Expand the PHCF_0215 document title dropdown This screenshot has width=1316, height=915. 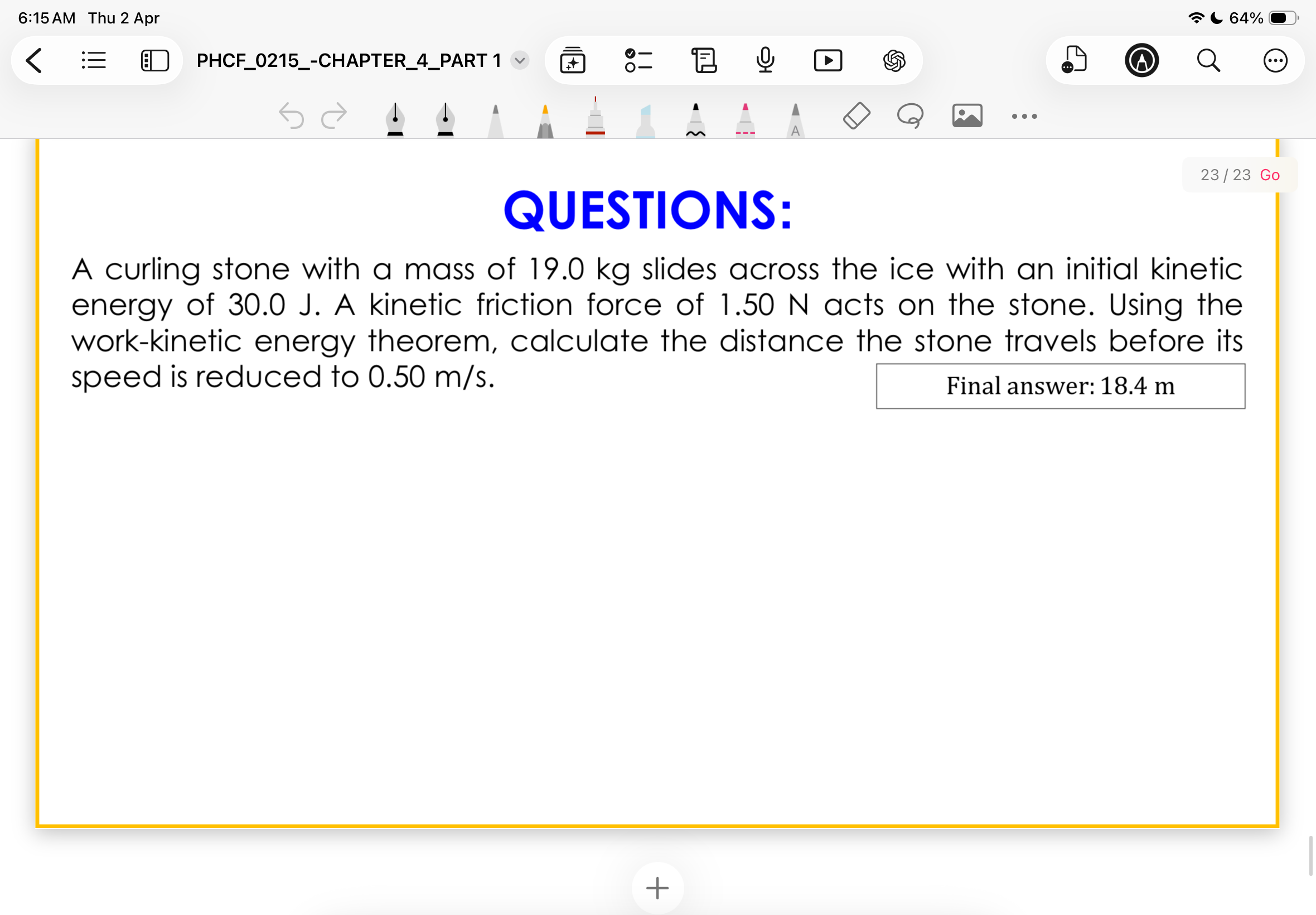tap(520, 60)
